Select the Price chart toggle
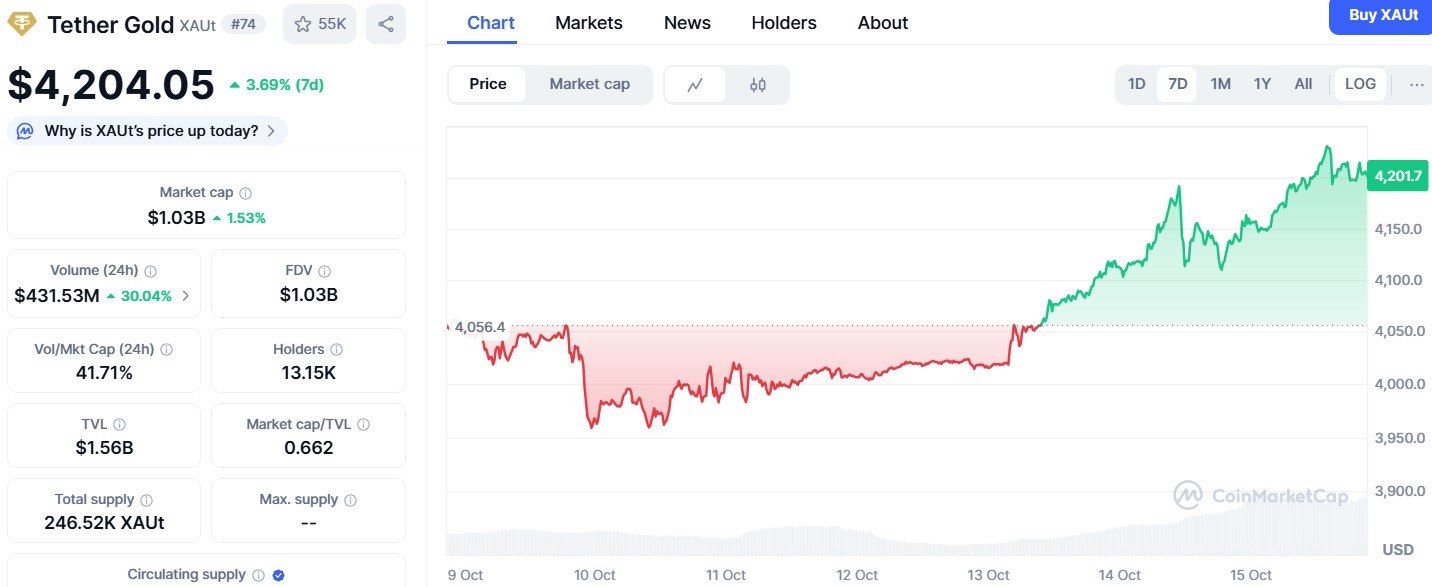The image size is (1432, 587). point(488,84)
